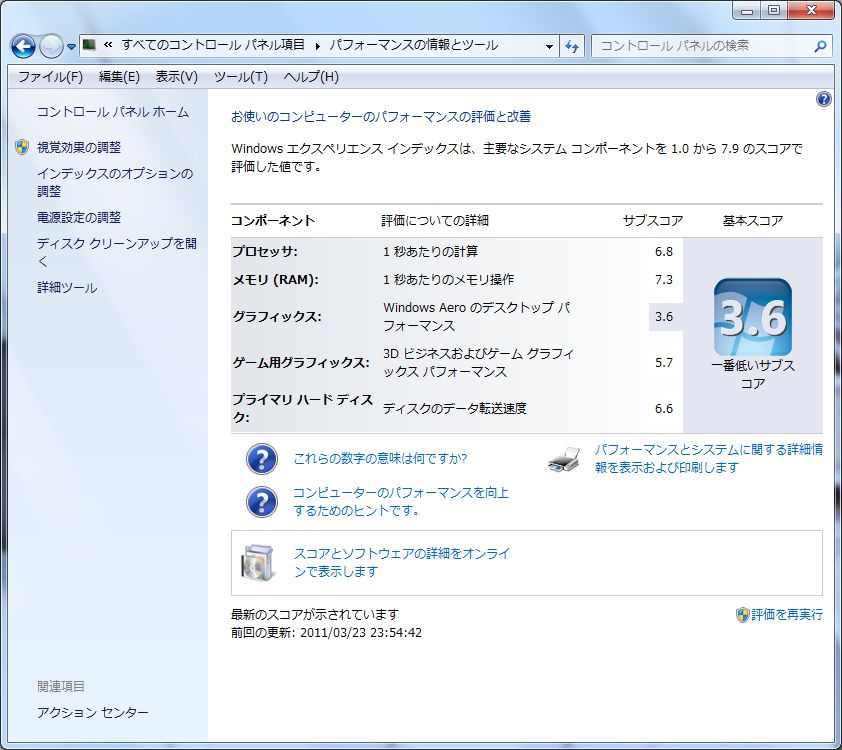Open the ファイル(F) menu

pos(50,77)
